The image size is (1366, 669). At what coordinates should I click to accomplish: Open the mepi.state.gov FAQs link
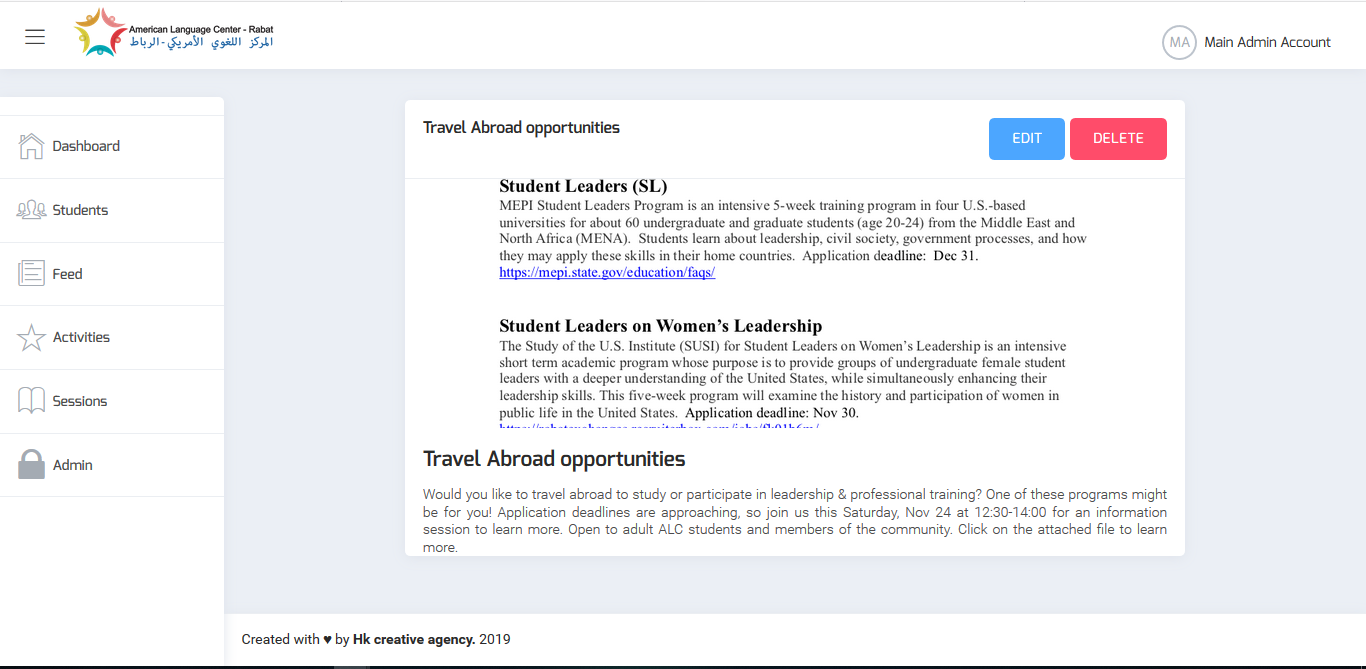pos(607,272)
